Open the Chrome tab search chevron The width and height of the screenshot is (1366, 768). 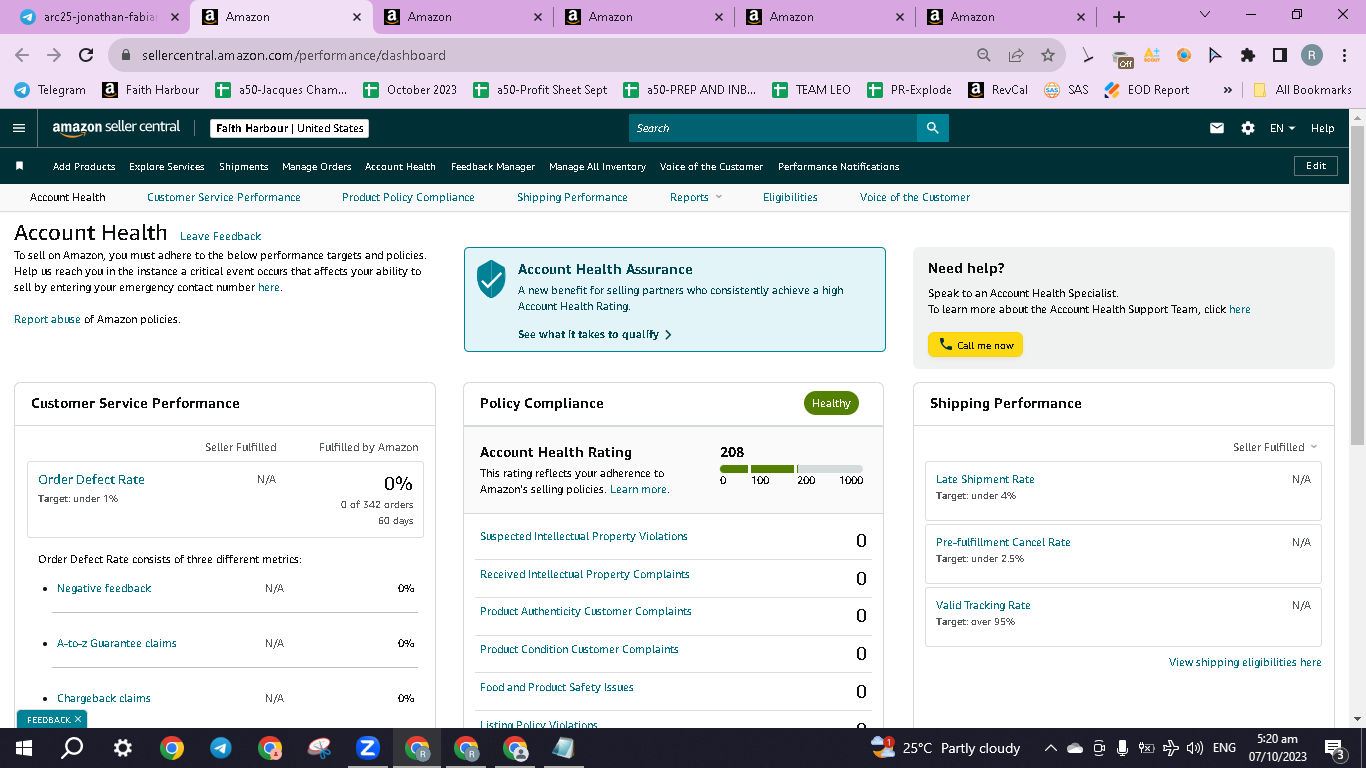(1204, 15)
